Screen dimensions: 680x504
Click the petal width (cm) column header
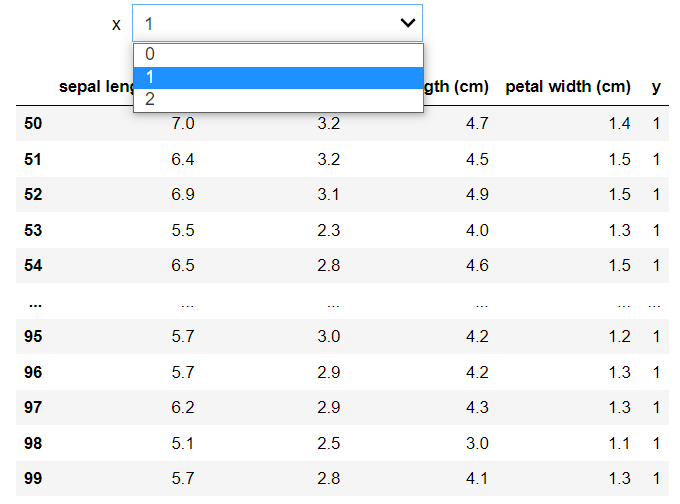click(568, 87)
